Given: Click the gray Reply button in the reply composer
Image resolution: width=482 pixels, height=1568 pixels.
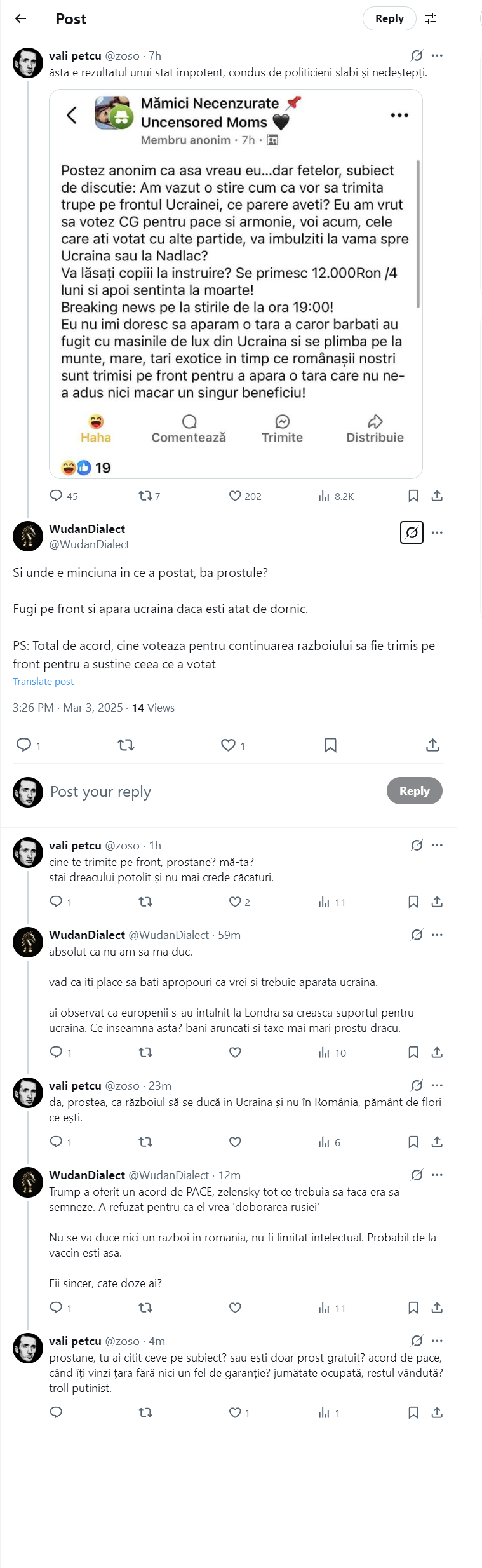Looking at the screenshot, I should pos(414,791).
